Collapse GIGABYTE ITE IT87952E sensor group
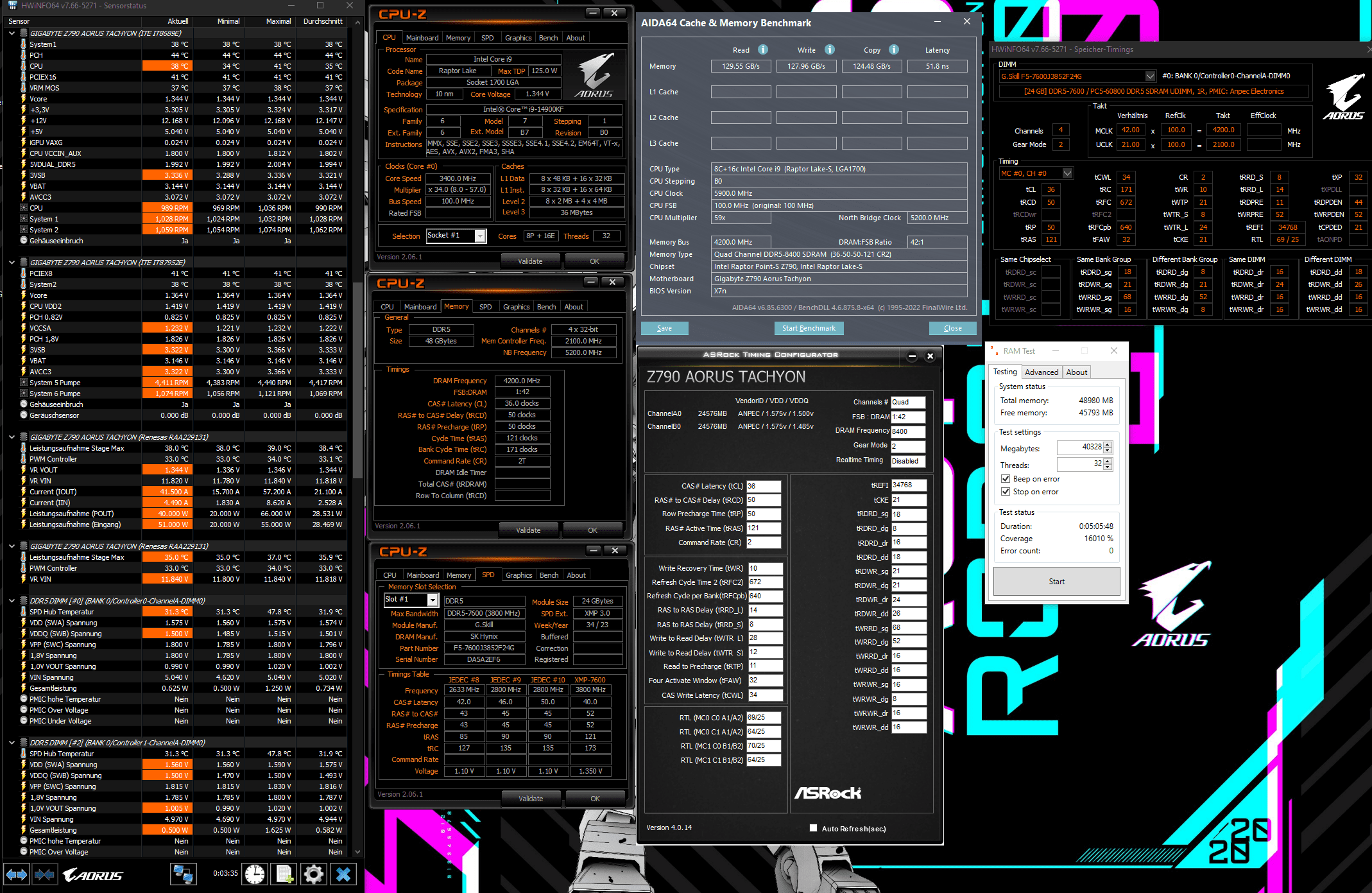Screen dimensions: 1372x893 click(x=12, y=263)
